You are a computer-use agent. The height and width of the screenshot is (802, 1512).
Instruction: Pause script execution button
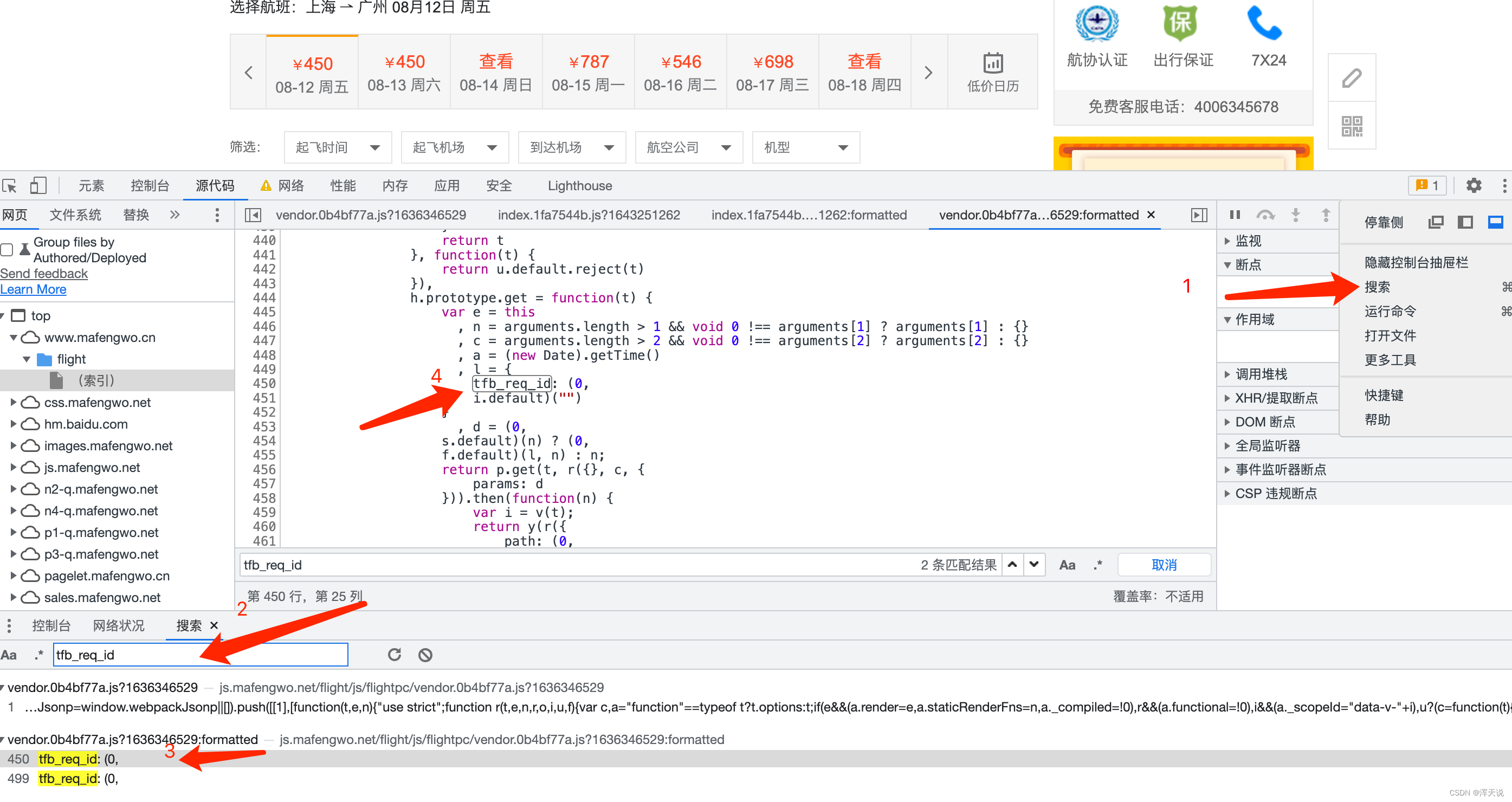1235,215
